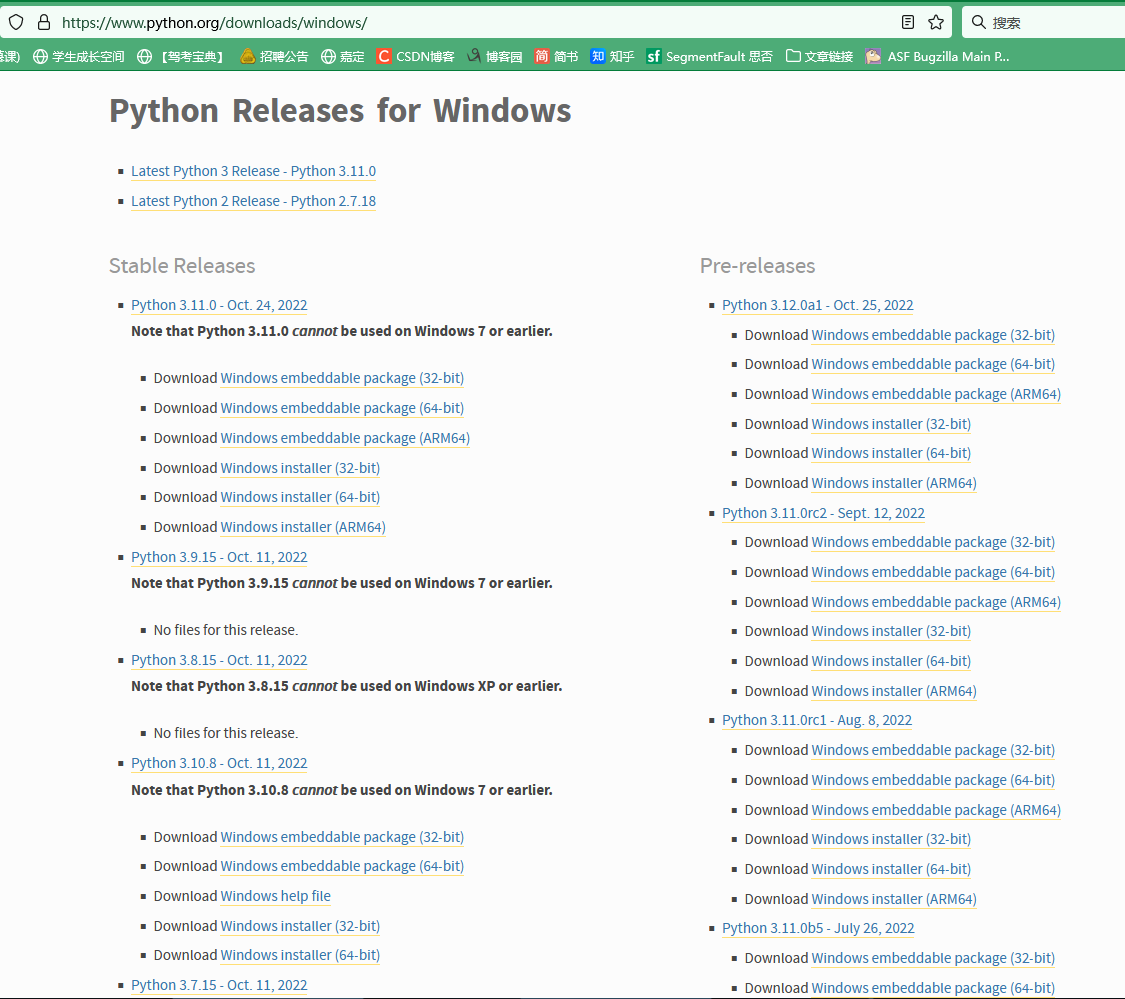
Task: Click the tracking protection shield icon
Action: [16, 22]
